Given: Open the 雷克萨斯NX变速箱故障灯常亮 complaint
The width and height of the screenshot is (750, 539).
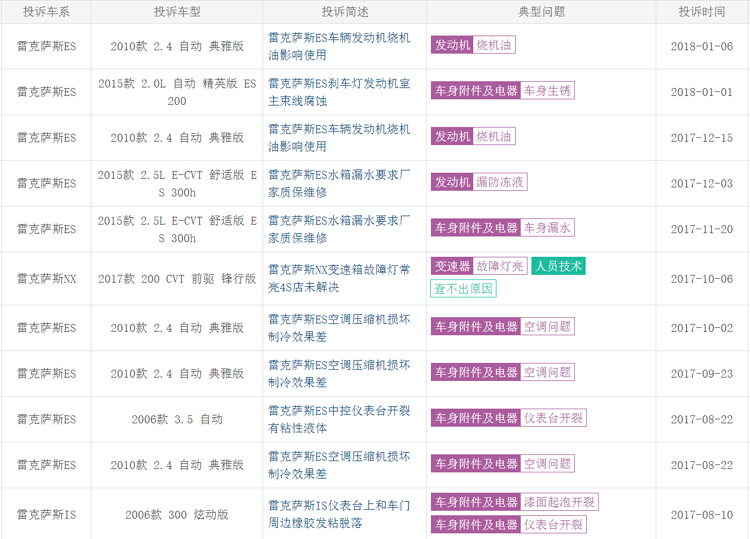Looking at the screenshot, I should coord(339,278).
